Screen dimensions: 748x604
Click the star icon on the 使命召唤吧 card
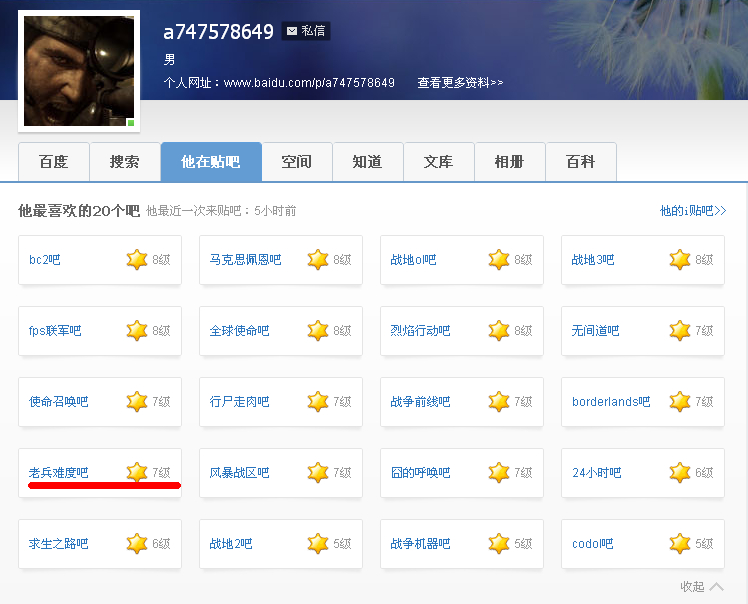137,402
